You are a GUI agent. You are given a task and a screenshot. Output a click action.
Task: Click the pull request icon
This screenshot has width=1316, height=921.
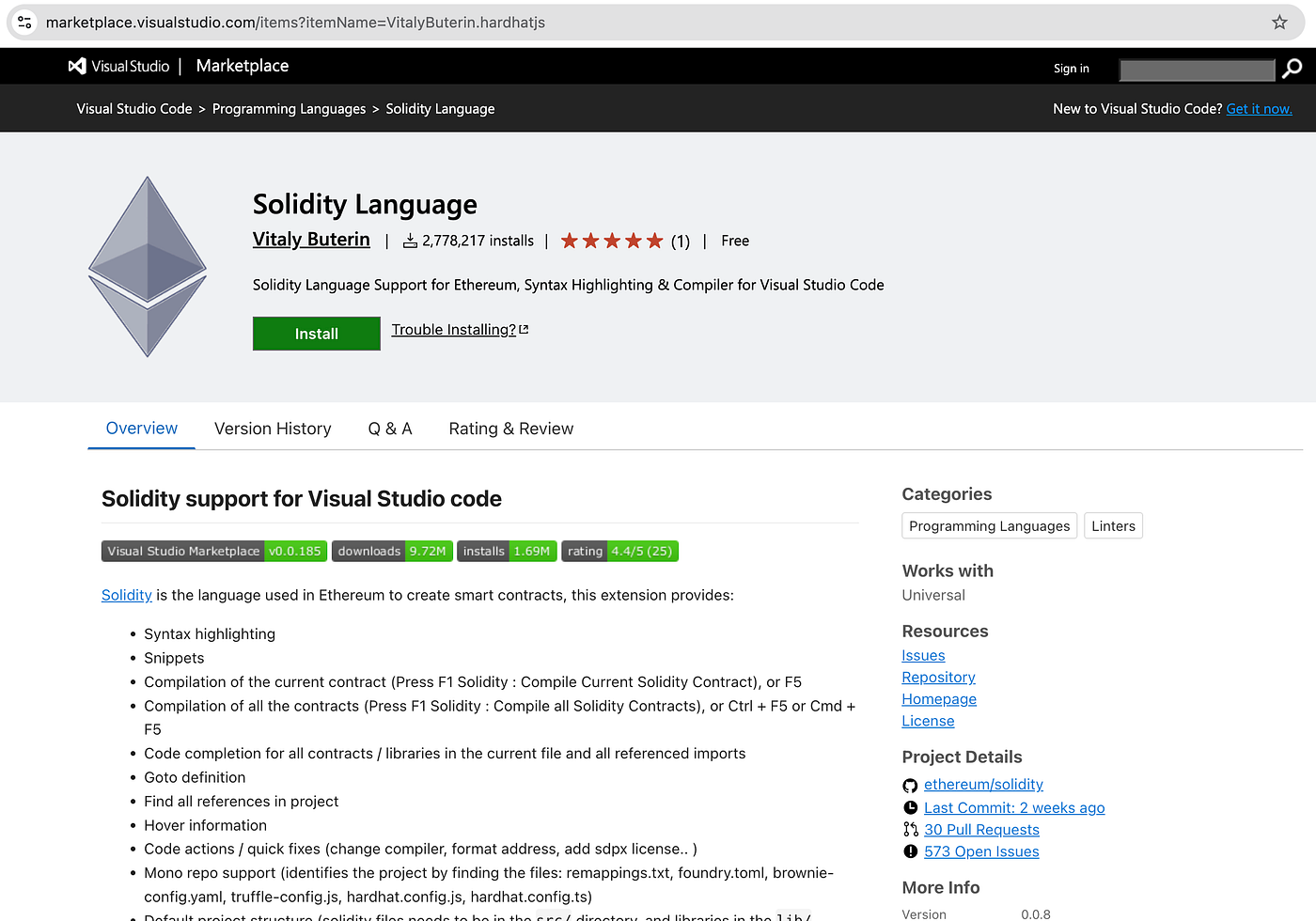pyautogui.click(x=910, y=830)
